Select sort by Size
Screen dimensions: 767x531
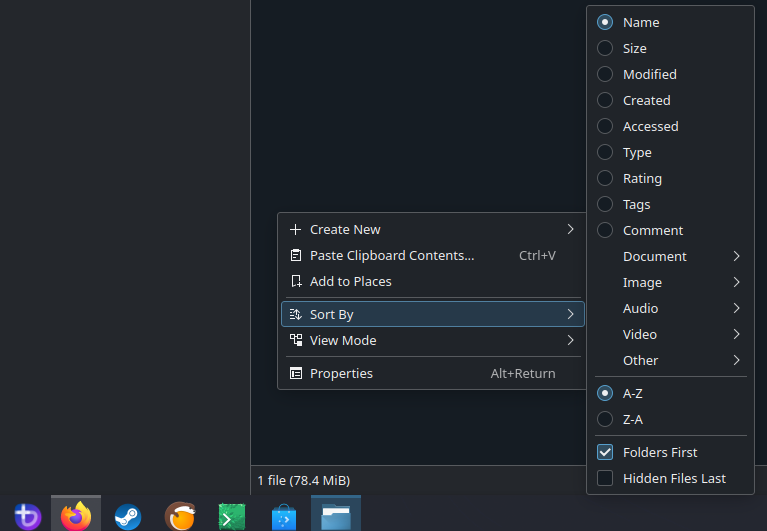(670, 48)
